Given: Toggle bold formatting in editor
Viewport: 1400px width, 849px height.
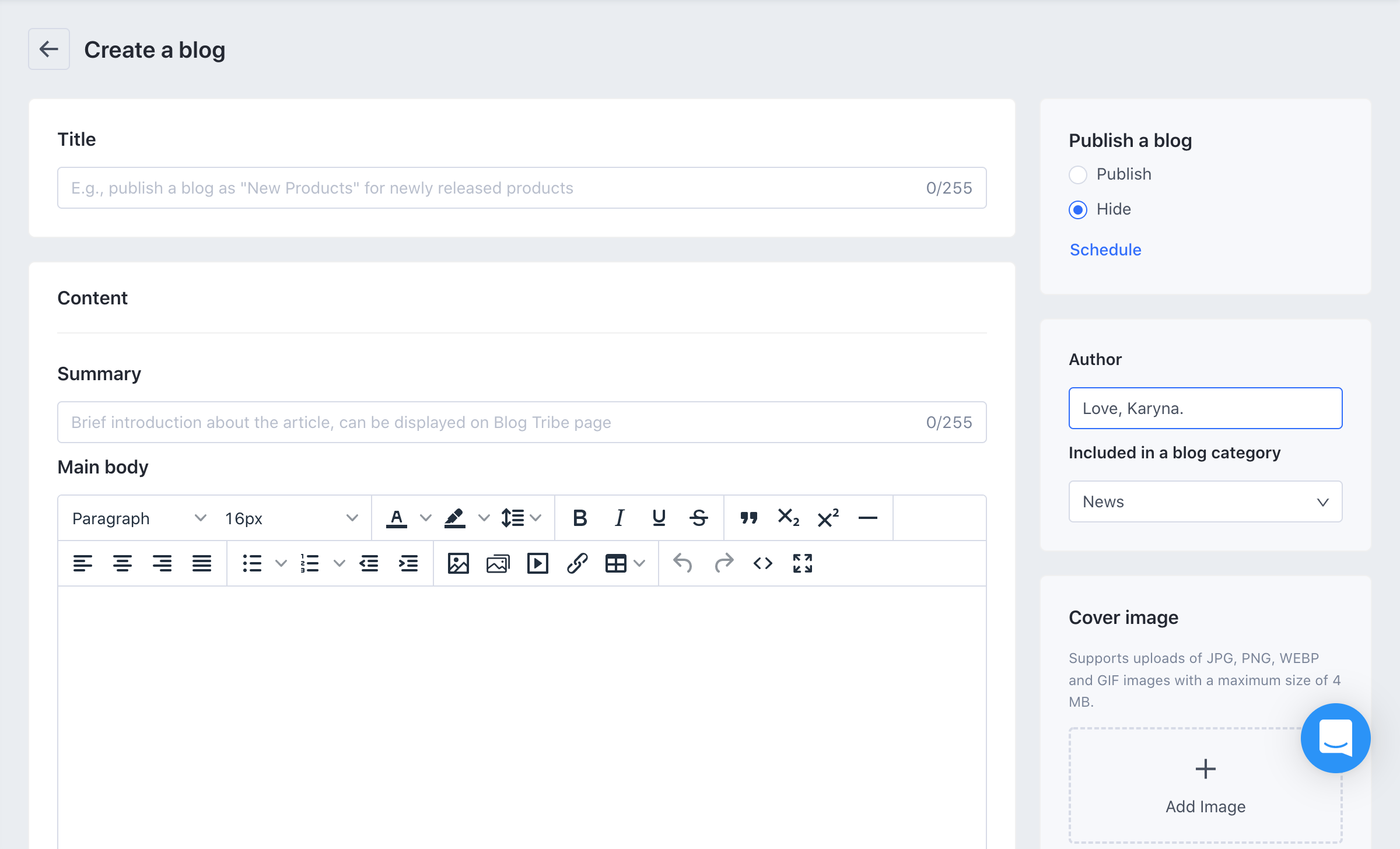Looking at the screenshot, I should click(579, 518).
